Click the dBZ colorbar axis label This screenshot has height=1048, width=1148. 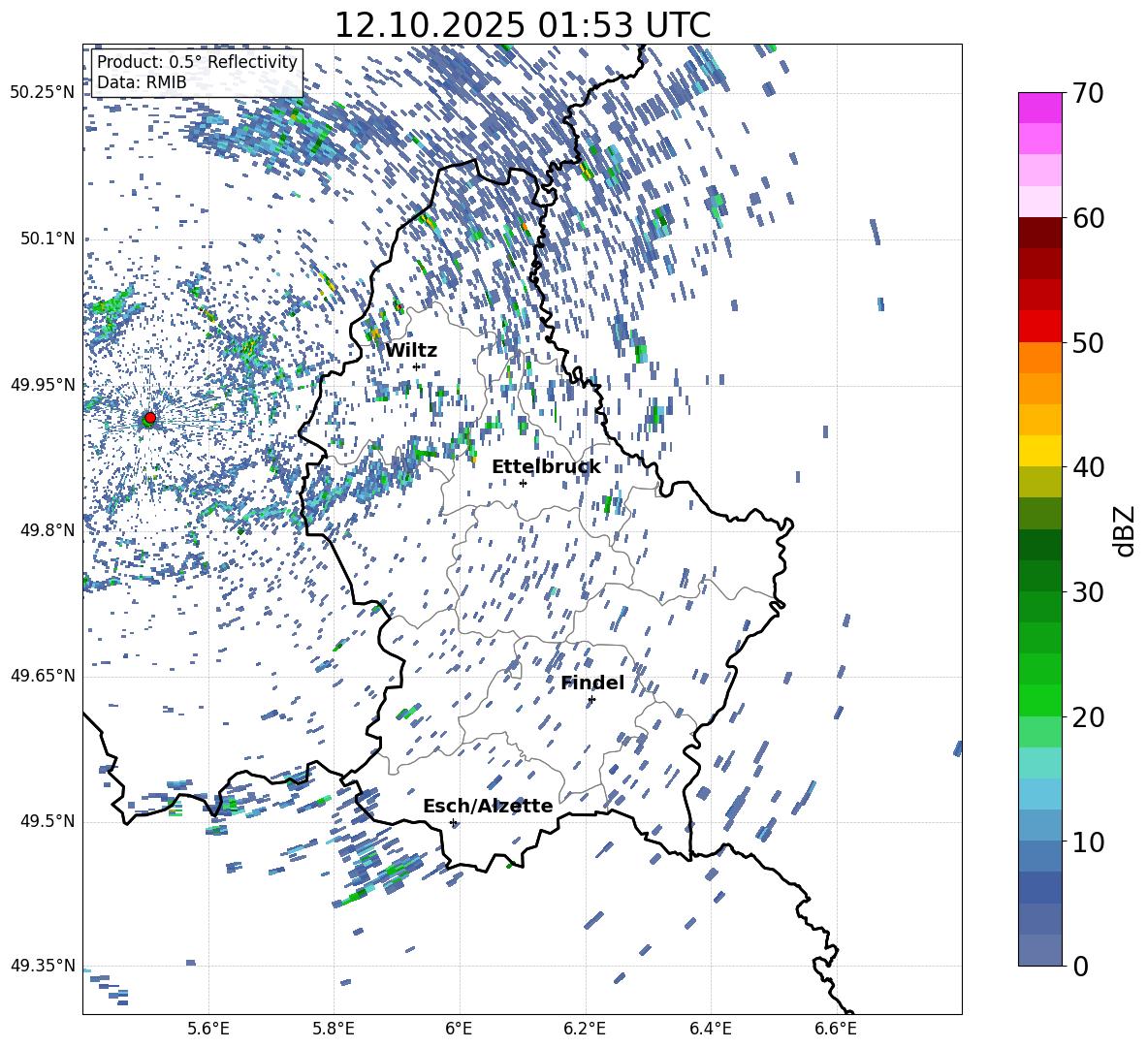tap(1125, 530)
